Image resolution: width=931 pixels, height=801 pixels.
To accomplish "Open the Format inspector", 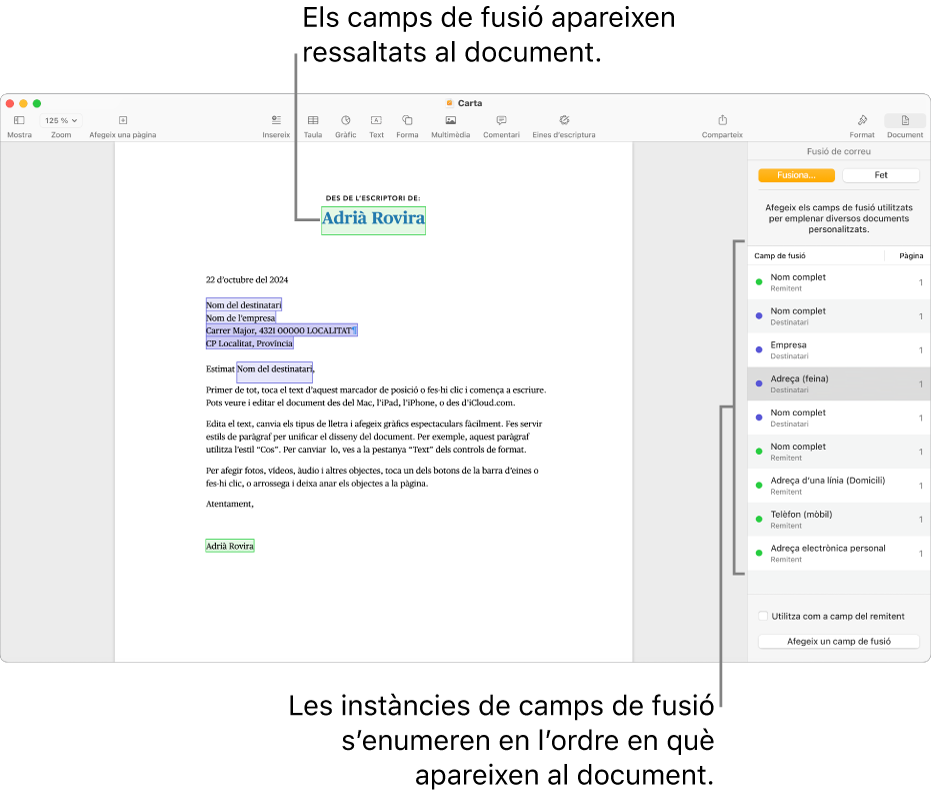I will [x=862, y=121].
